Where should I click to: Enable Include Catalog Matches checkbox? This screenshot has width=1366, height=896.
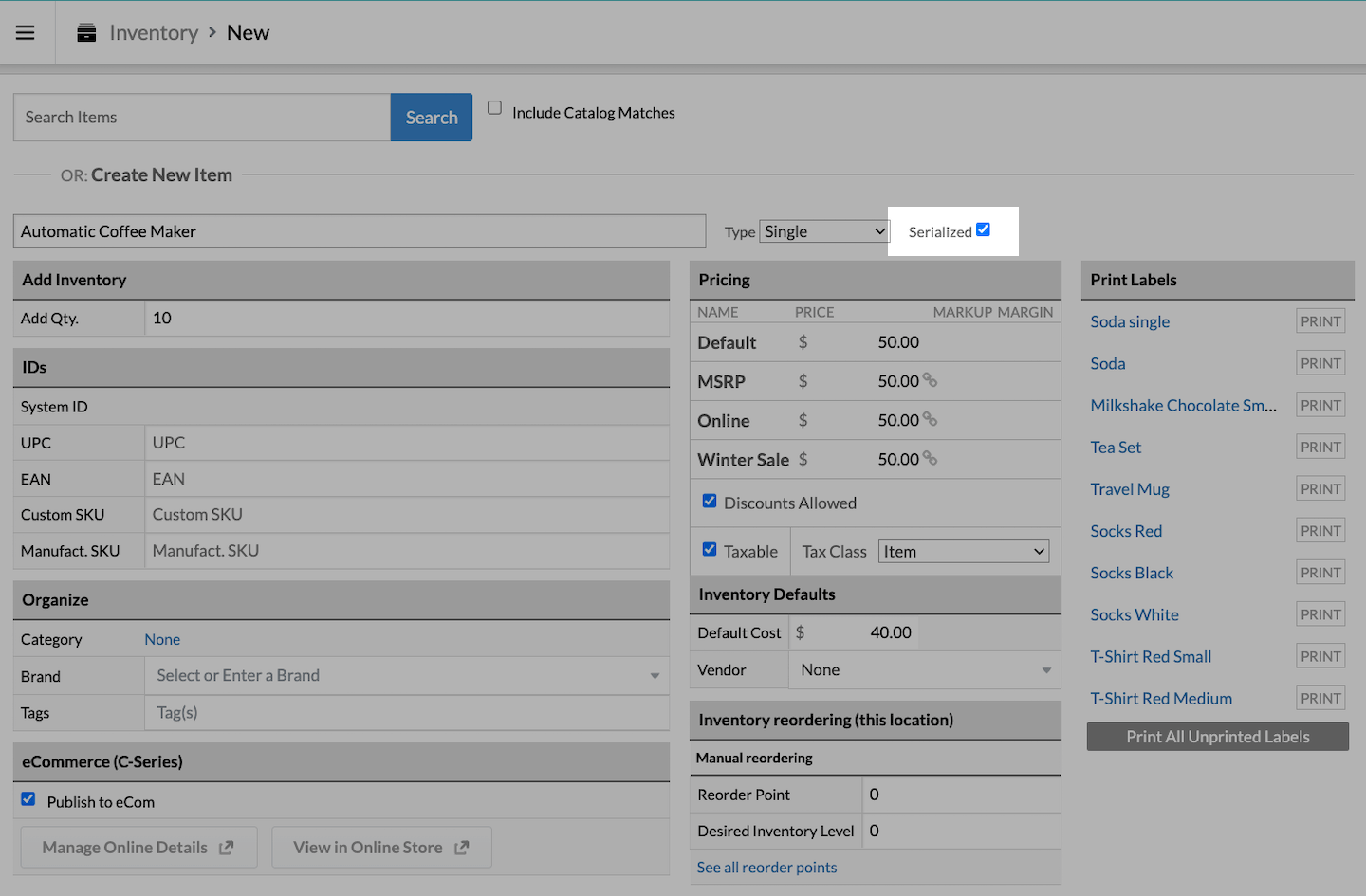pos(494,108)
